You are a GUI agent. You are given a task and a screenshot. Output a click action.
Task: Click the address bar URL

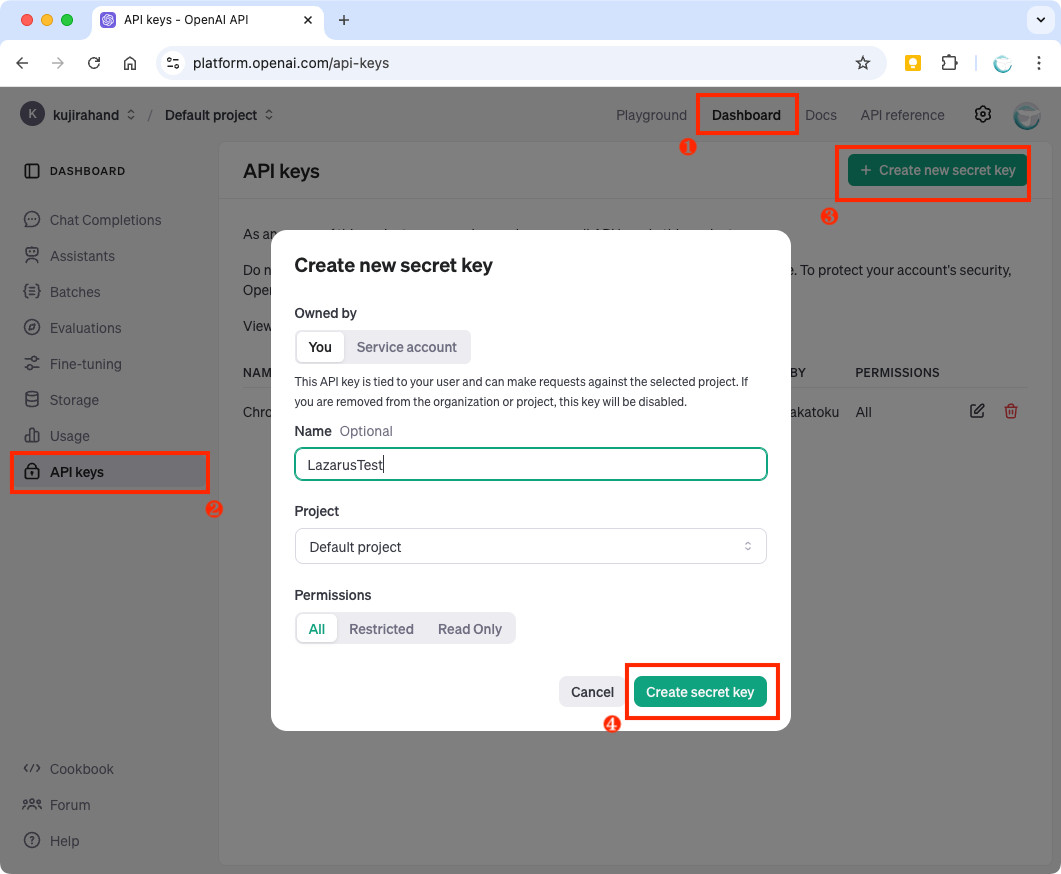[x=291, y=63]
